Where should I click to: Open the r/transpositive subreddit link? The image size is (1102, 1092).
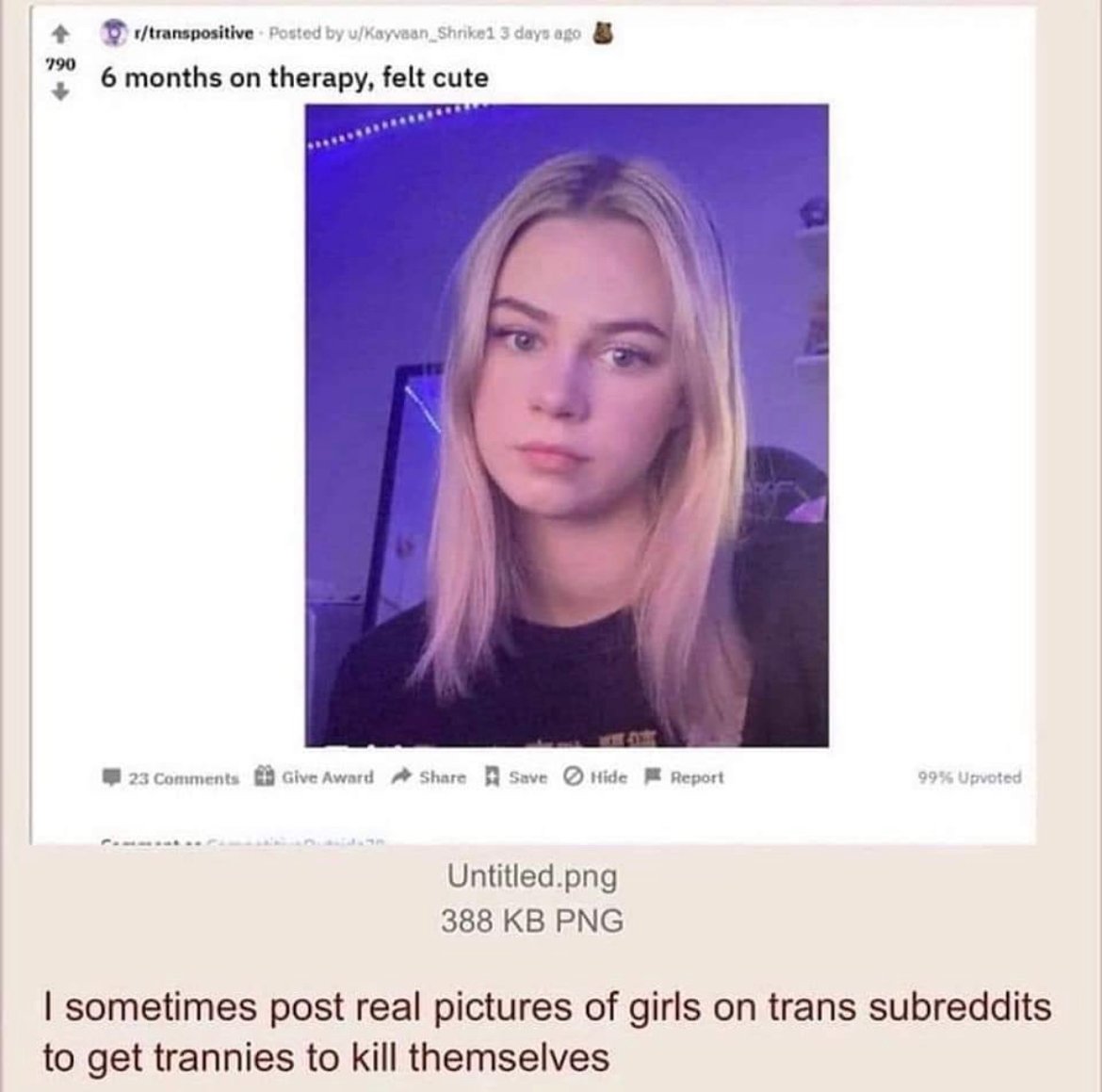point(189,33)
